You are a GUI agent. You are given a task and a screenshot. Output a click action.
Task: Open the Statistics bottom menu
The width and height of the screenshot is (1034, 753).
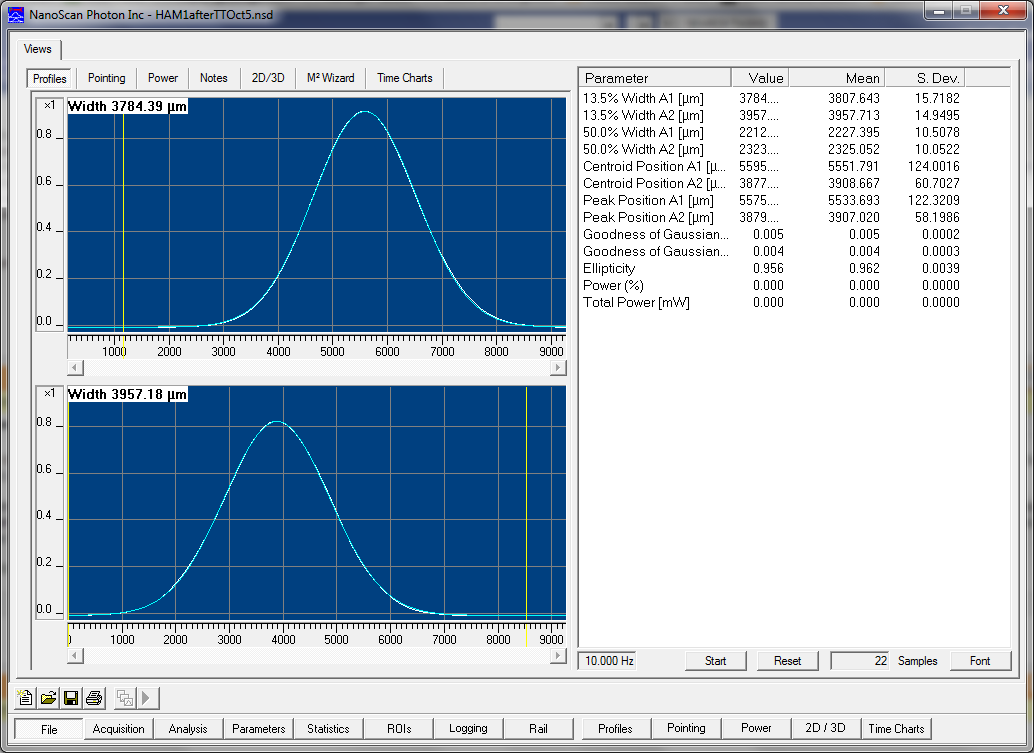click(328, 729)
